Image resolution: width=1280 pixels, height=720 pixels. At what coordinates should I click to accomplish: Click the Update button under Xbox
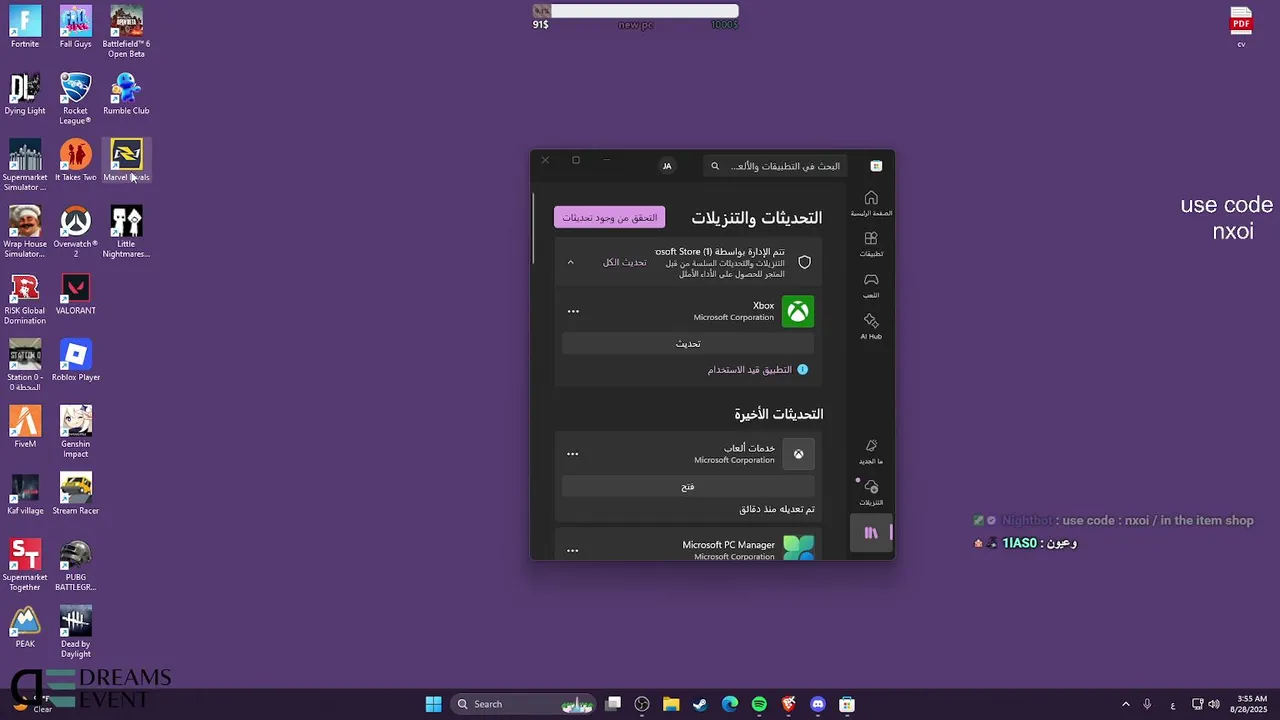688,343
